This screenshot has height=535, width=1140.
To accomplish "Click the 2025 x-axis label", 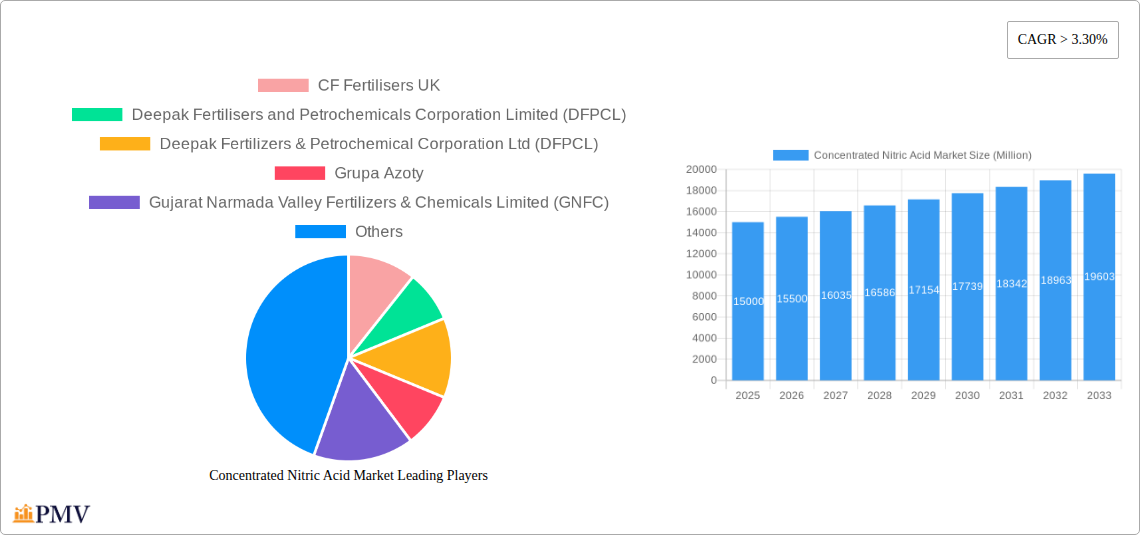I will pos(748,395).
